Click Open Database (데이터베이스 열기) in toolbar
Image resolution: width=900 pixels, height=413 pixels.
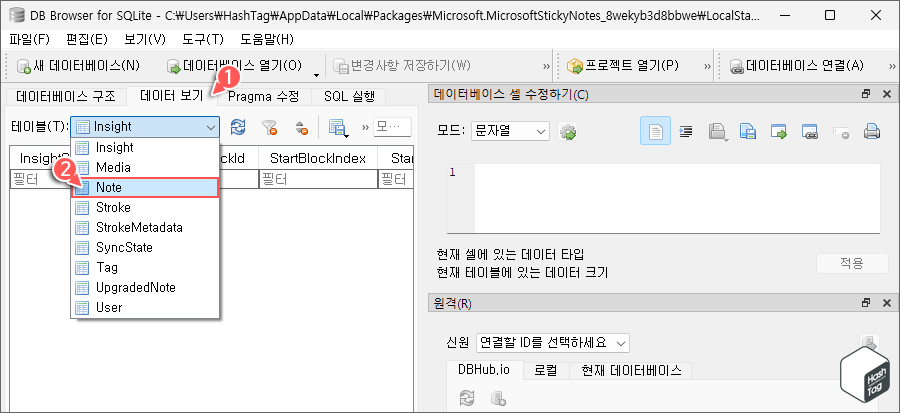(x=235, y=65)
